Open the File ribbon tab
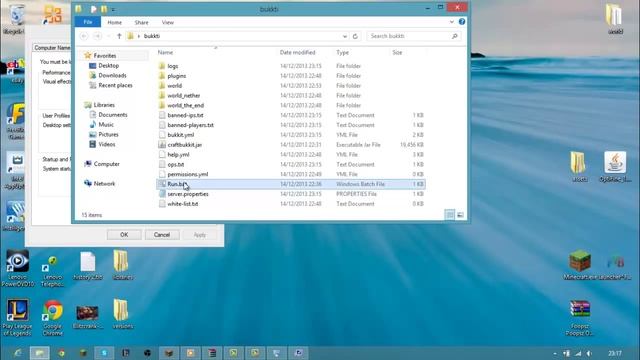This screenshot has height=360, width=640. tap(88, 22)
